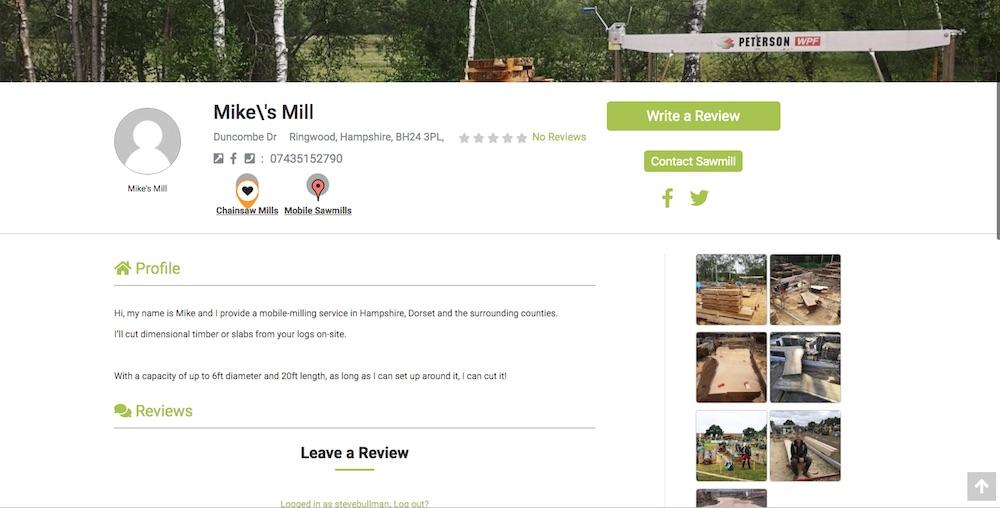Click the back-to-top arrow button
1000x508 pixels.
click(982, 486)
